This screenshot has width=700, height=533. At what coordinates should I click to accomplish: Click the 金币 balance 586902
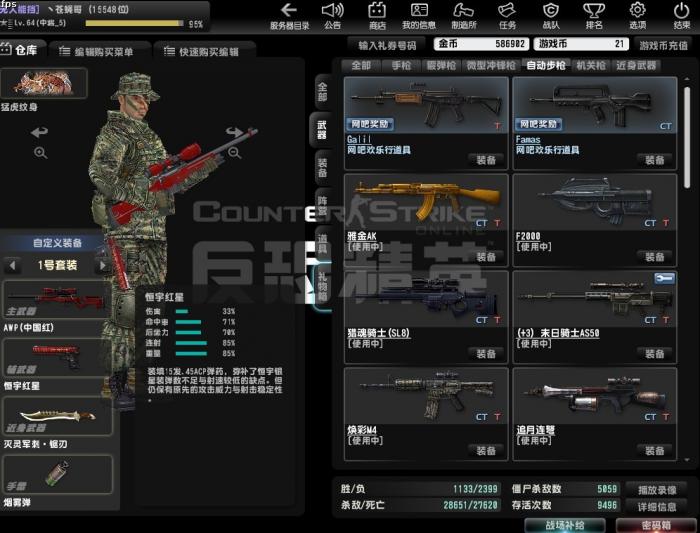481,44
